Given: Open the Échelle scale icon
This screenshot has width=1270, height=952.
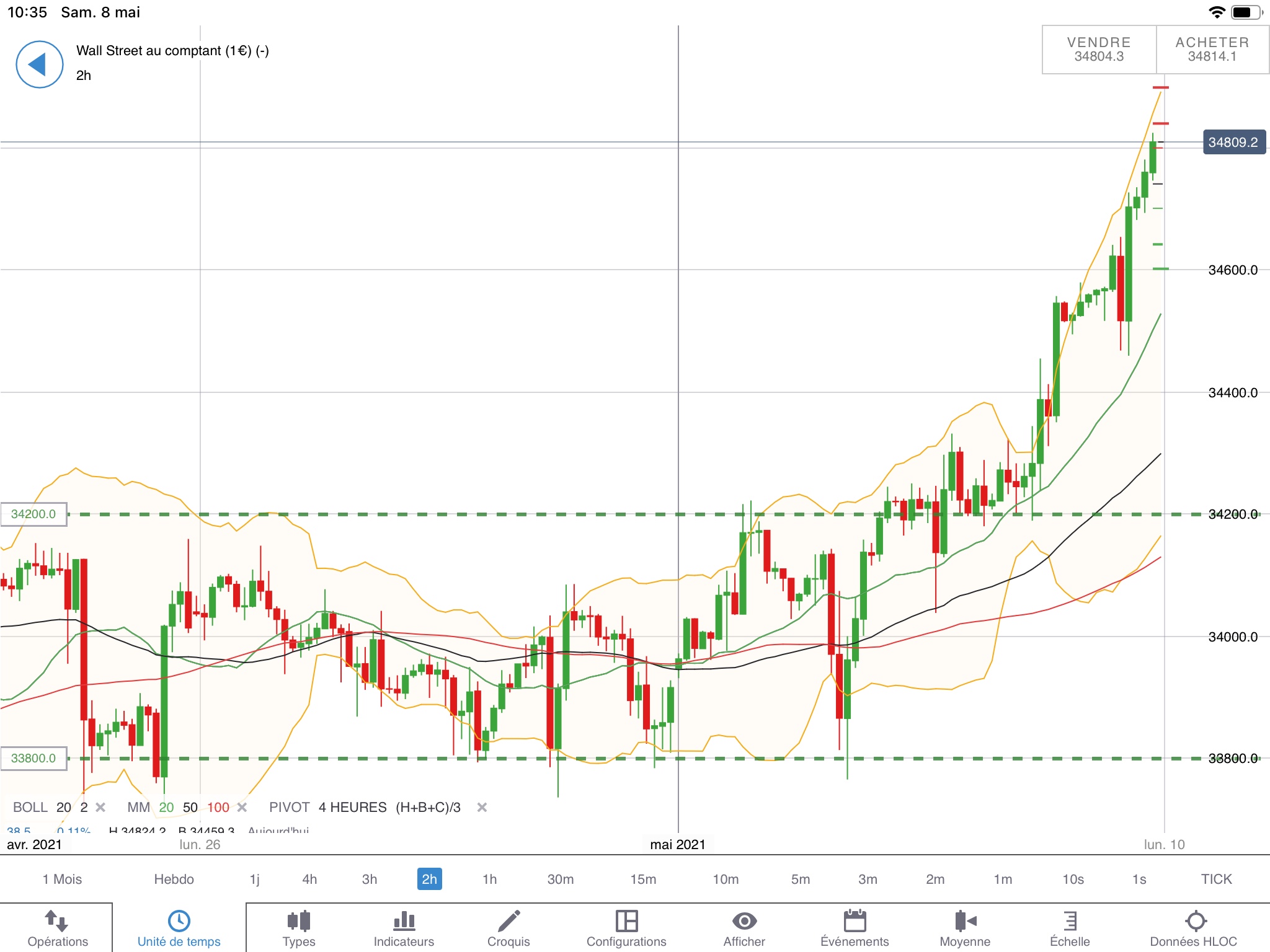Looking at the screenshot, I should point(1070,922).
